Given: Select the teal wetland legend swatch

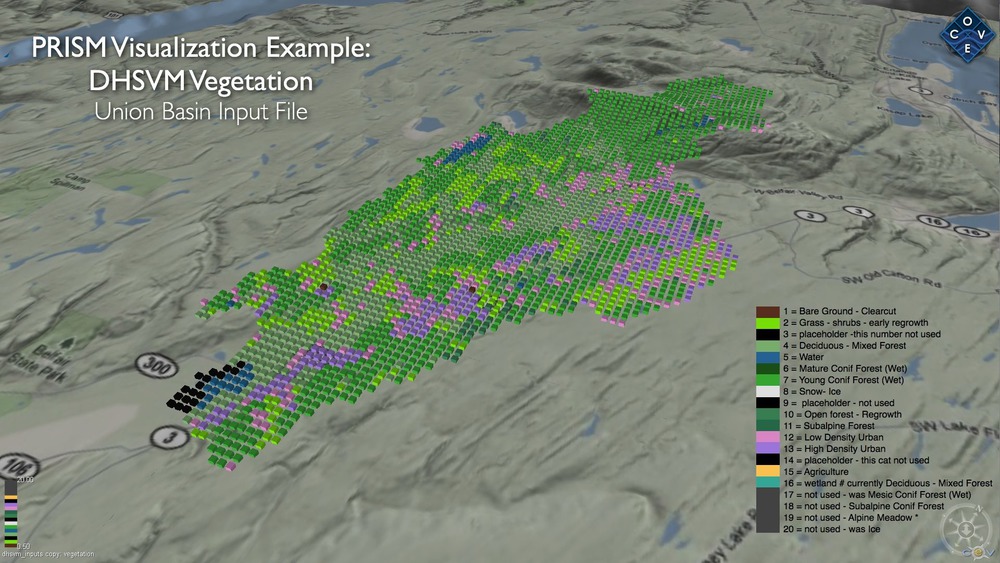Looking at the screenshot, I should (x=768, y=483).
